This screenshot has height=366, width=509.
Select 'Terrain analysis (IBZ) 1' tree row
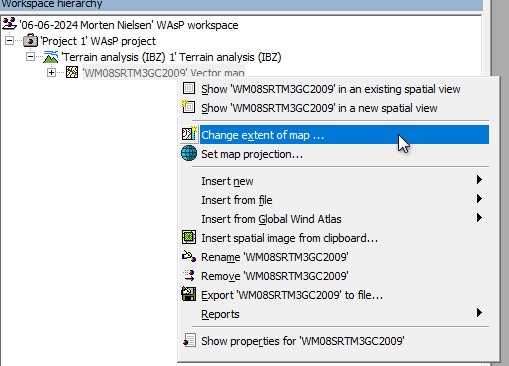(x=172, y=57)
